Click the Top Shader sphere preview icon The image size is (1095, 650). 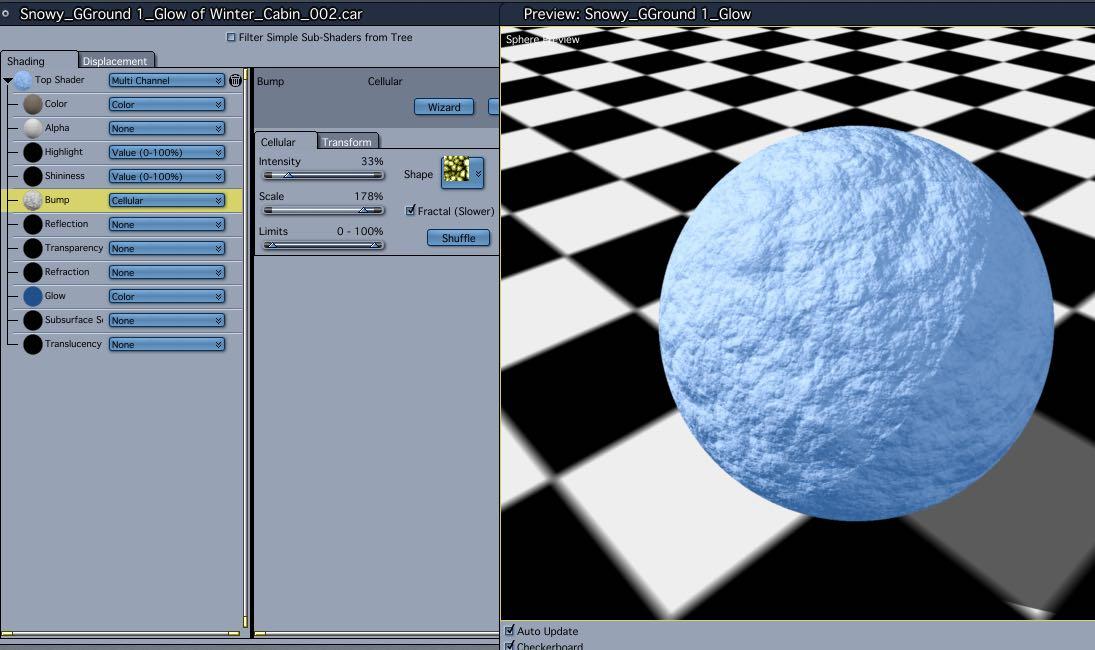22,80
